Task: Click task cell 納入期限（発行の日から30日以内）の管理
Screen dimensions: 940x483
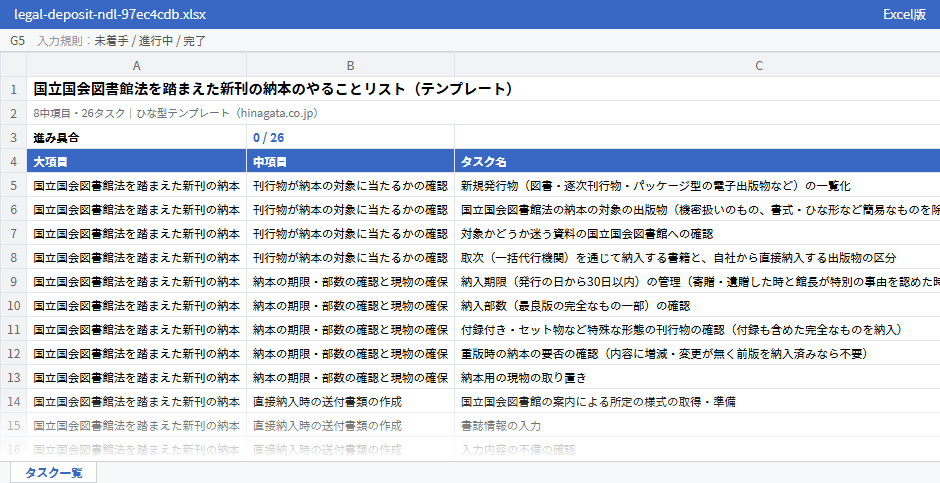Action: (697, 282)
